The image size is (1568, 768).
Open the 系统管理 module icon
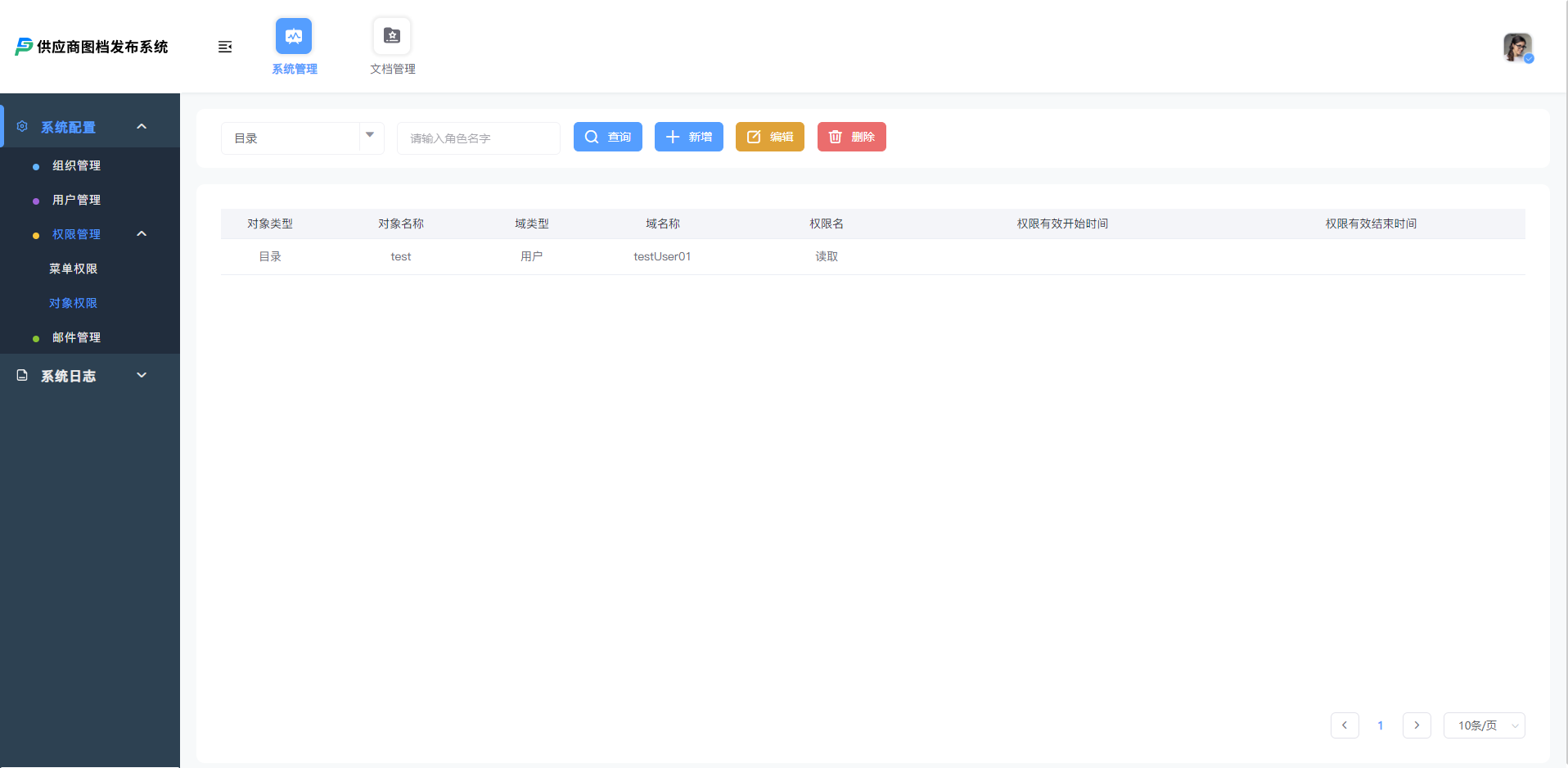(x=294, y=36)
